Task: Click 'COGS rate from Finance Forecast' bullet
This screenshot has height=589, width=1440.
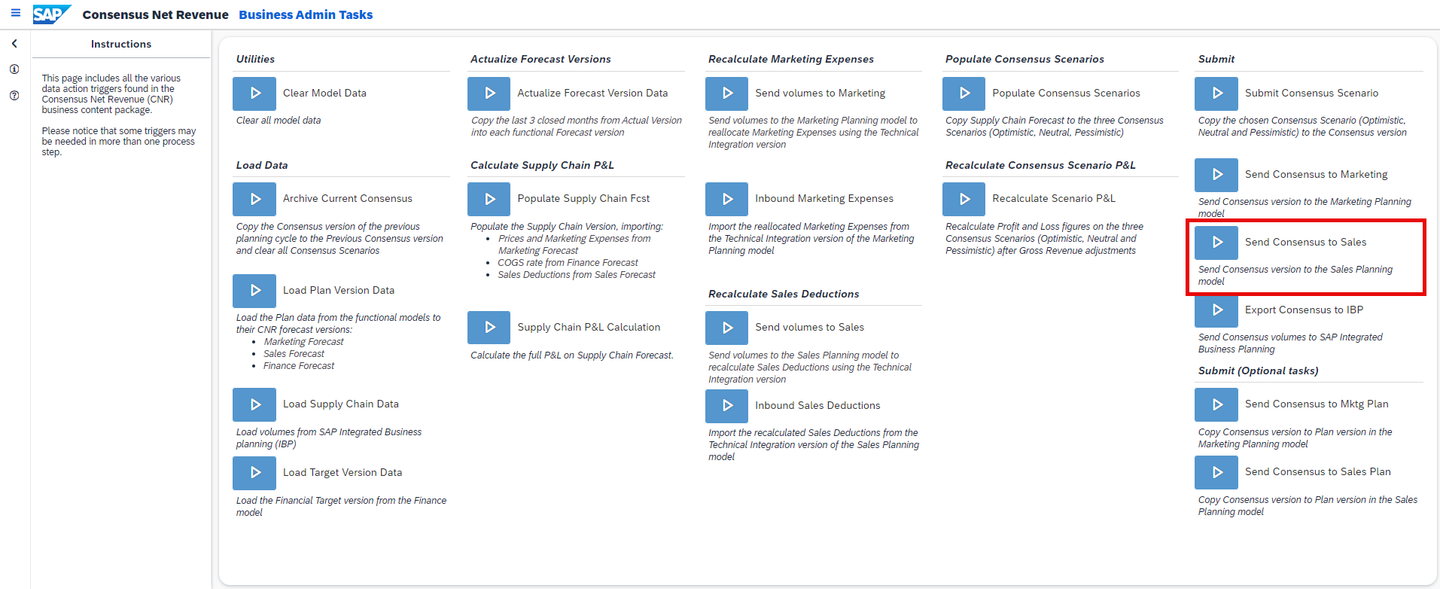Action: click(x=568, y=262)
